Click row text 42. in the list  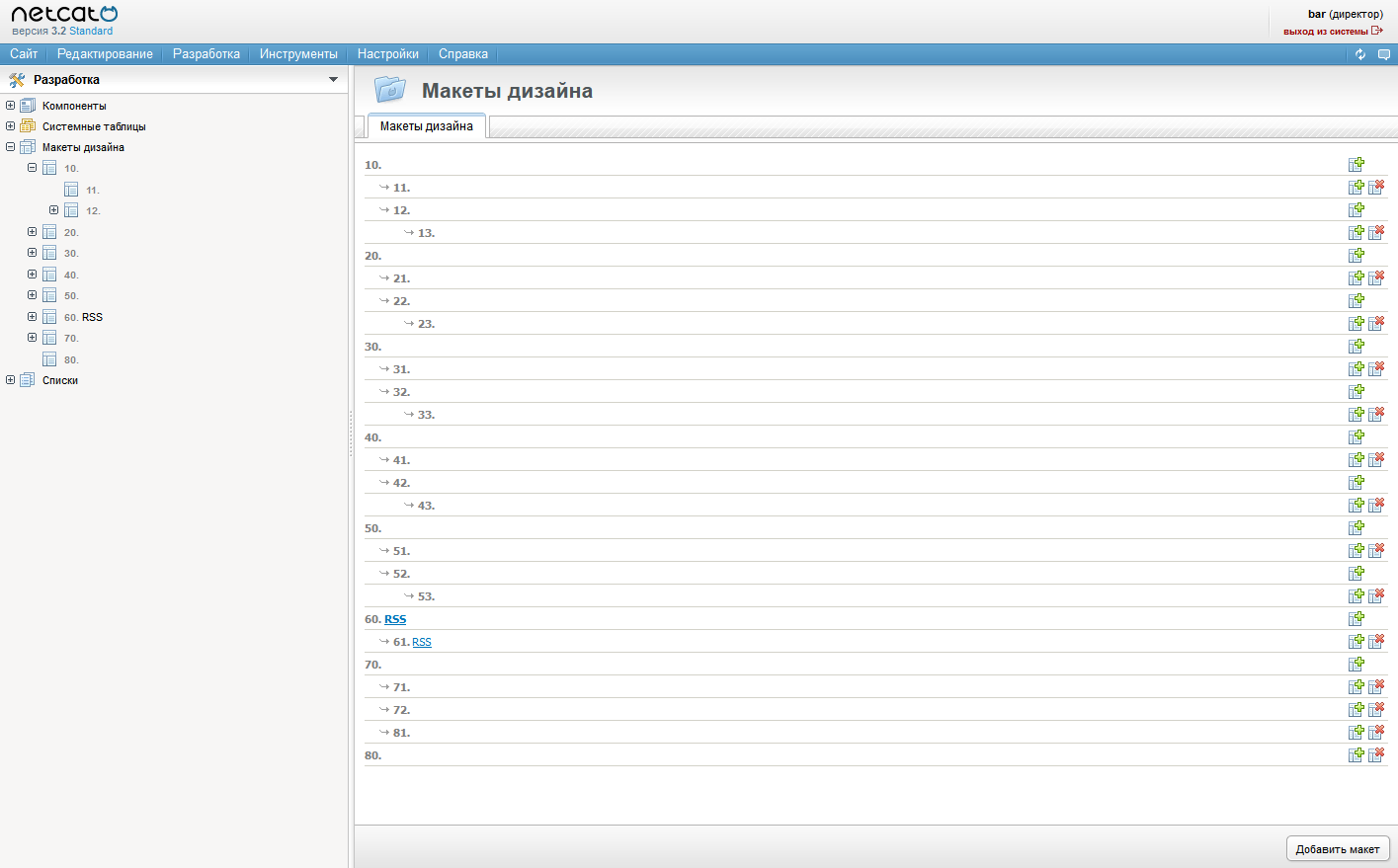(x=401, y=483)
